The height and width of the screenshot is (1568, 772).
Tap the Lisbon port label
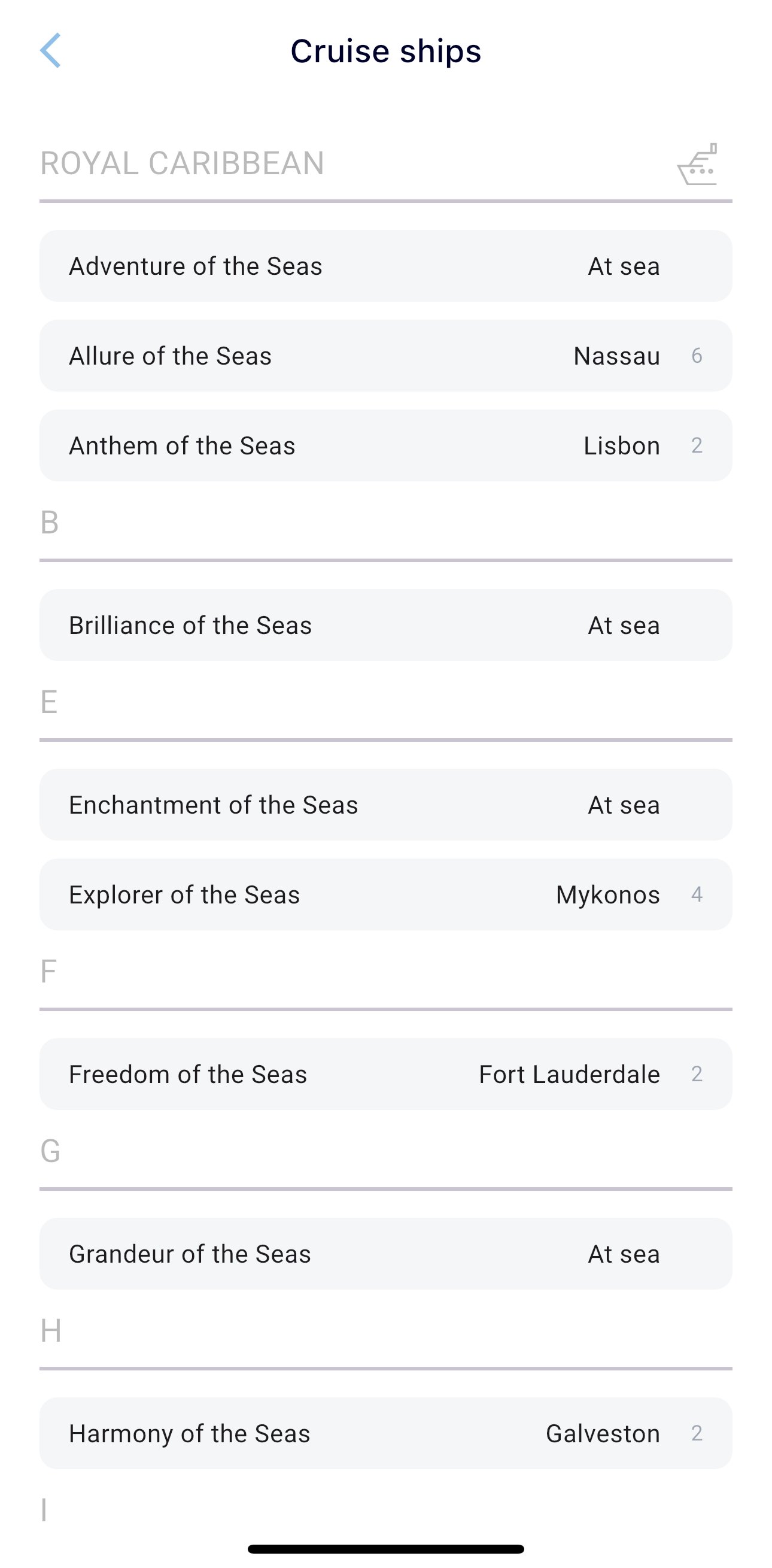click(621, 445)
